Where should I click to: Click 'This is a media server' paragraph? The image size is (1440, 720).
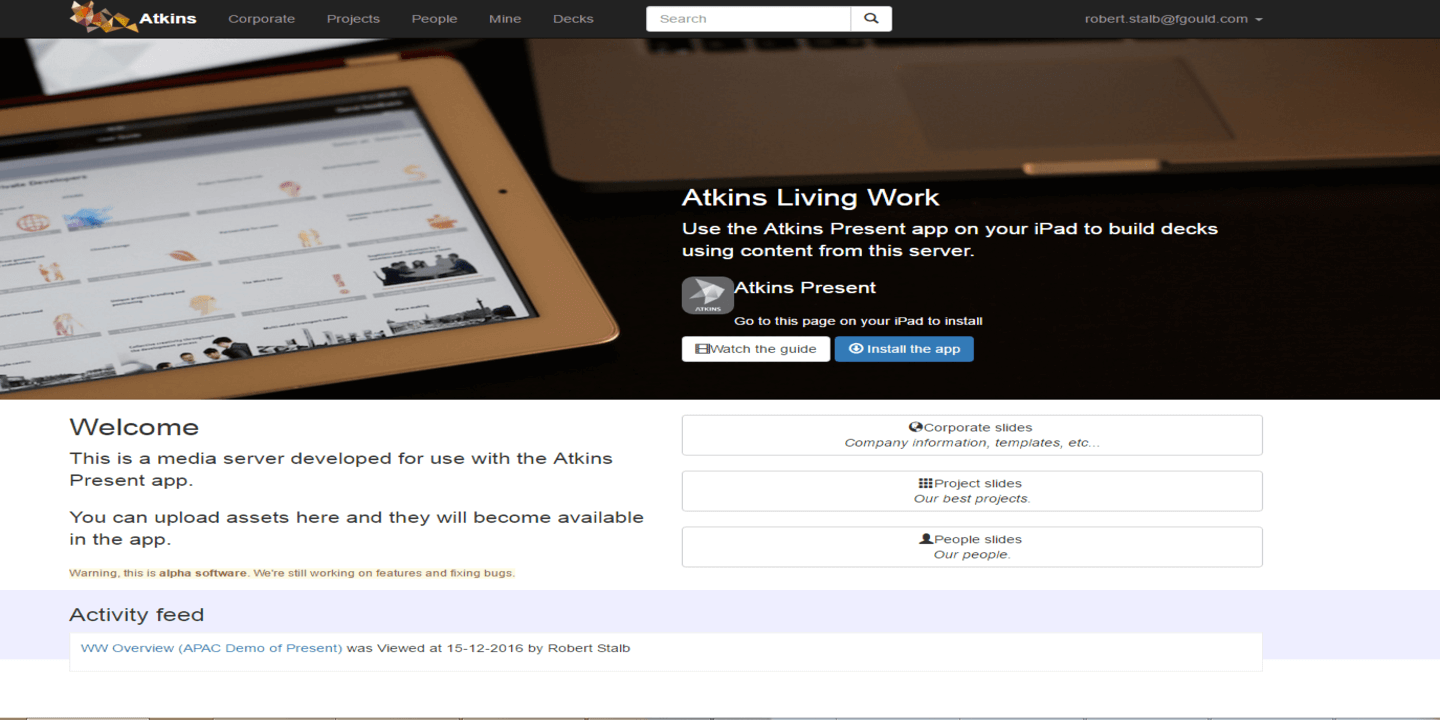pos(341,469)
